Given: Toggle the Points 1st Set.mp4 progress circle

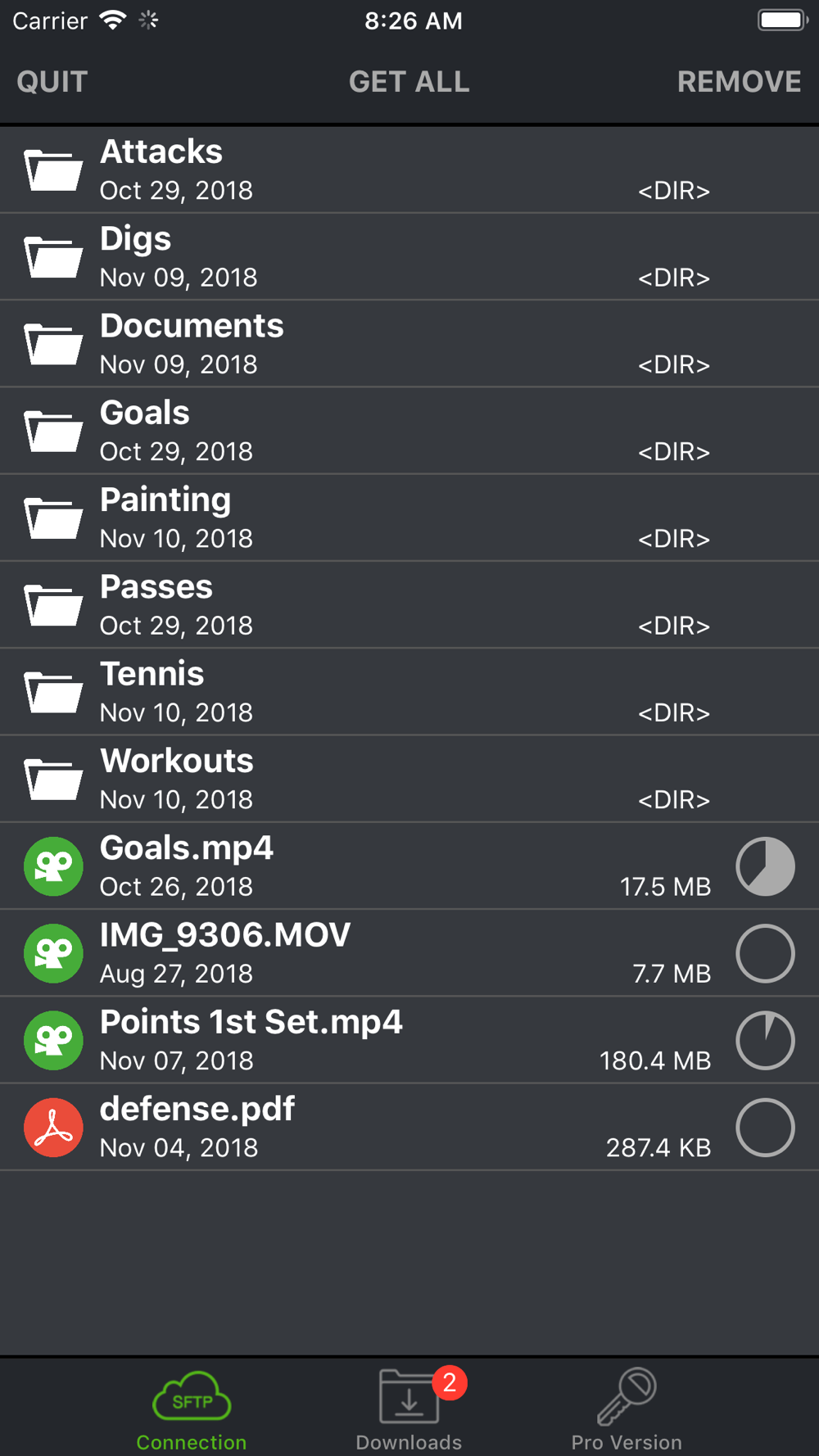Looking at the screenshot, I should 765,1041.
